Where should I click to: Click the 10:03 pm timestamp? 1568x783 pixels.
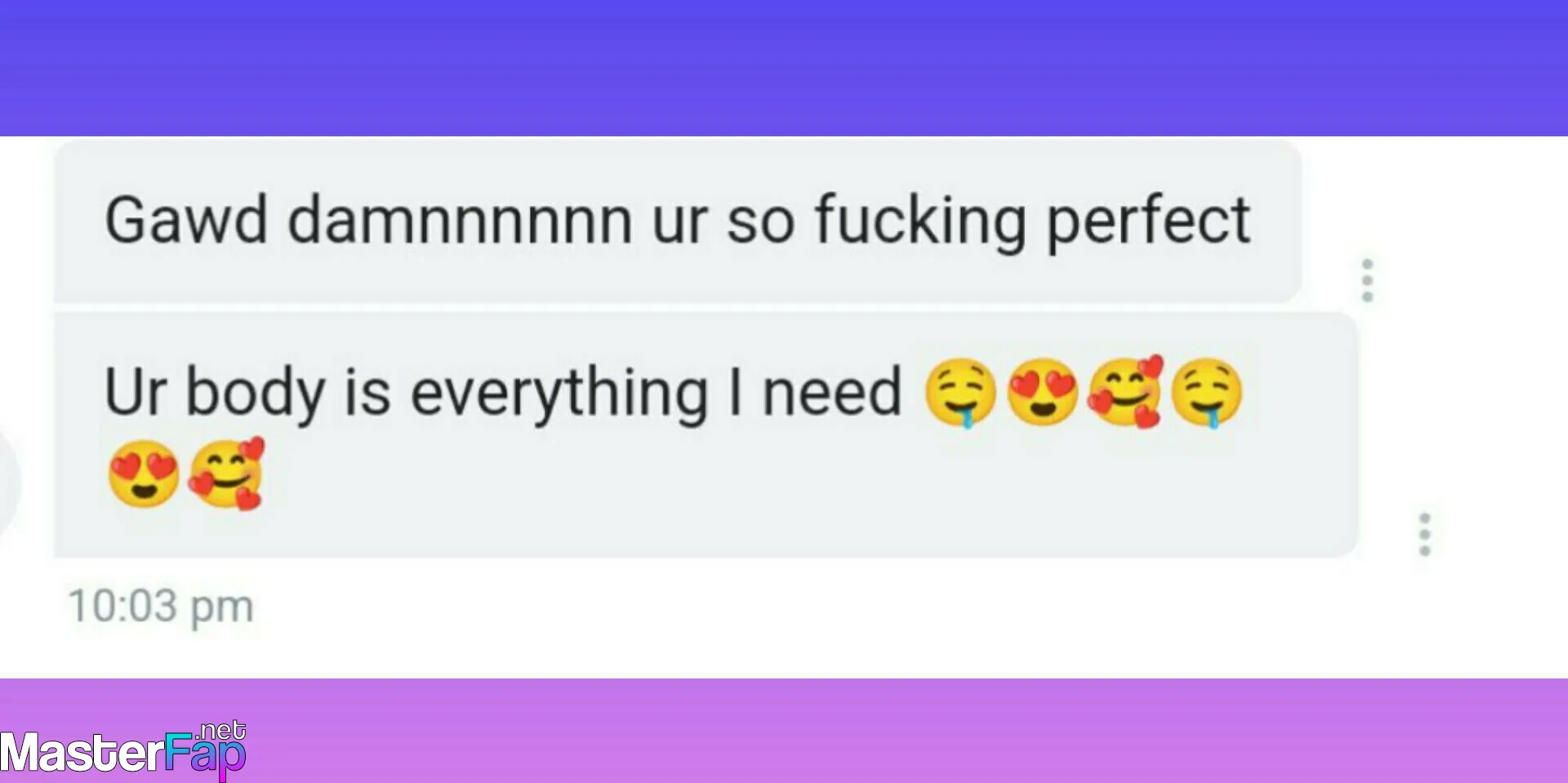[161, 607]
